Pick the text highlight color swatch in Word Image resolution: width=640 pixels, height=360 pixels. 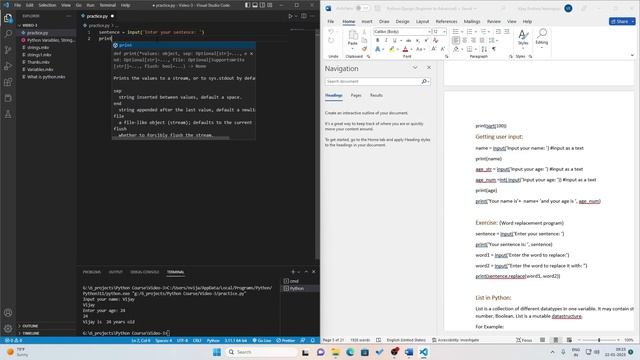(391, 49)
